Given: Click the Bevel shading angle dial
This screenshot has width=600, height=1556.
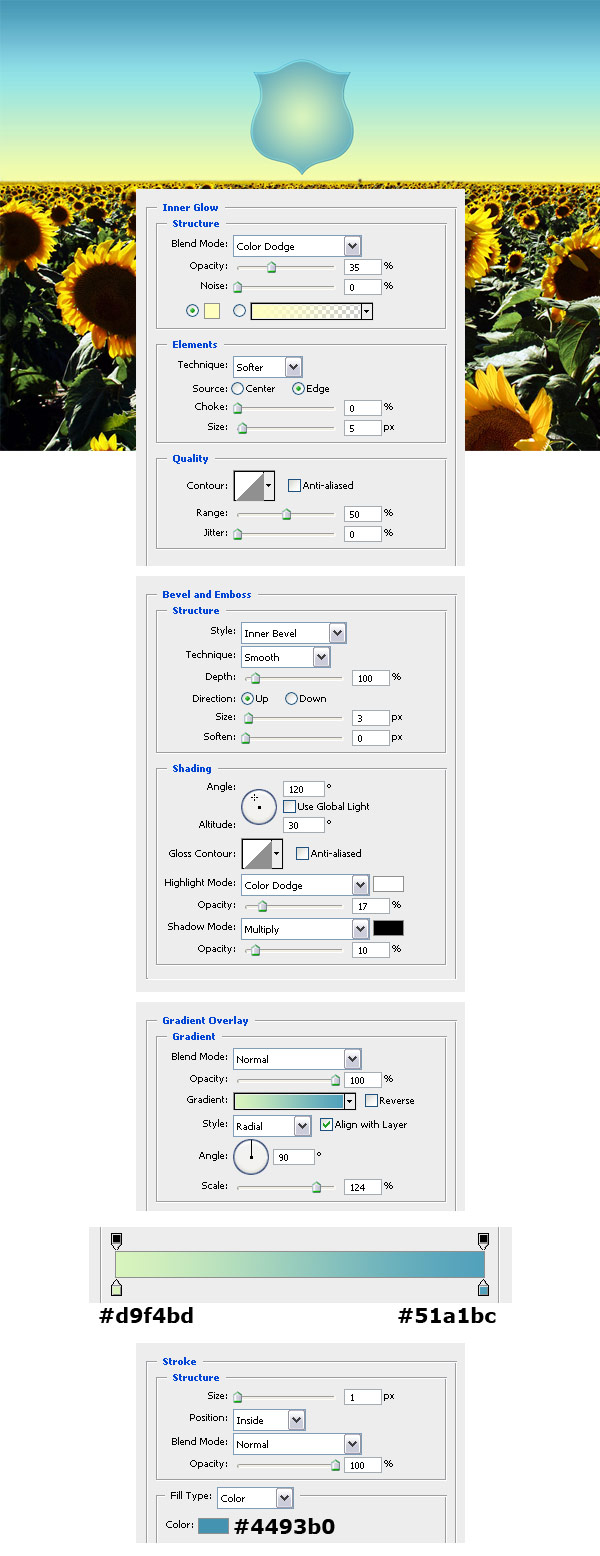Looking at the screenshot, I should click(x=259, y=806).
